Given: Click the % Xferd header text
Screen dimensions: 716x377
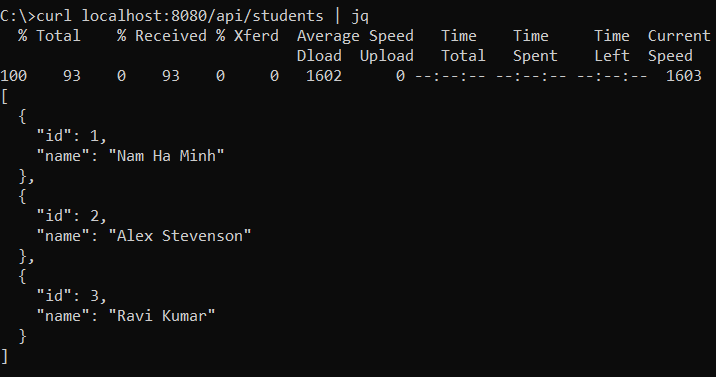Looking at the screenshot, I should click(x=247, y=36).
